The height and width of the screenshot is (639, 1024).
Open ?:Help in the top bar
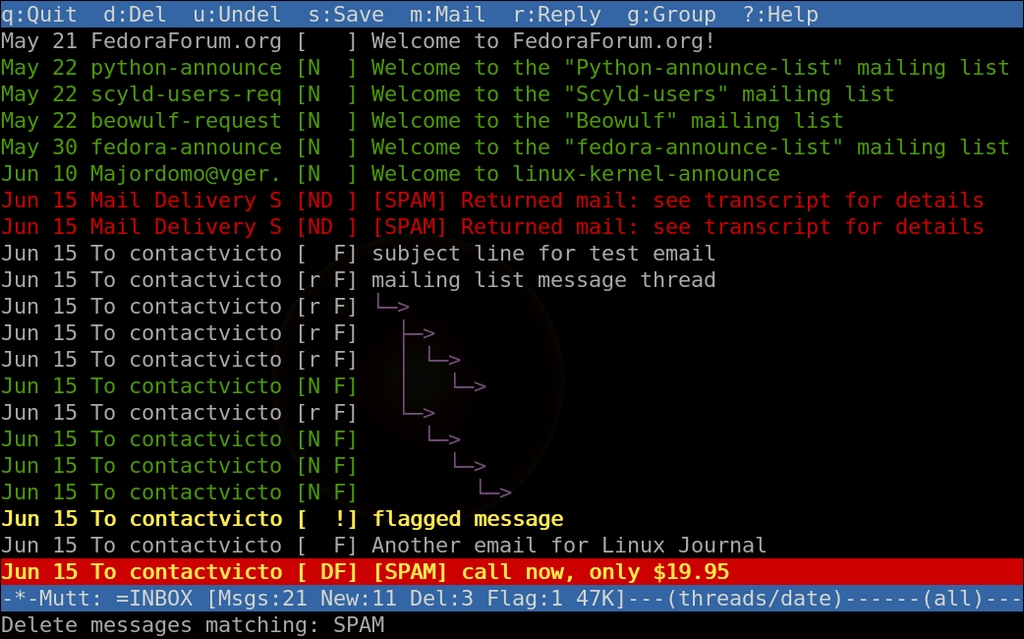pos(780,14)
